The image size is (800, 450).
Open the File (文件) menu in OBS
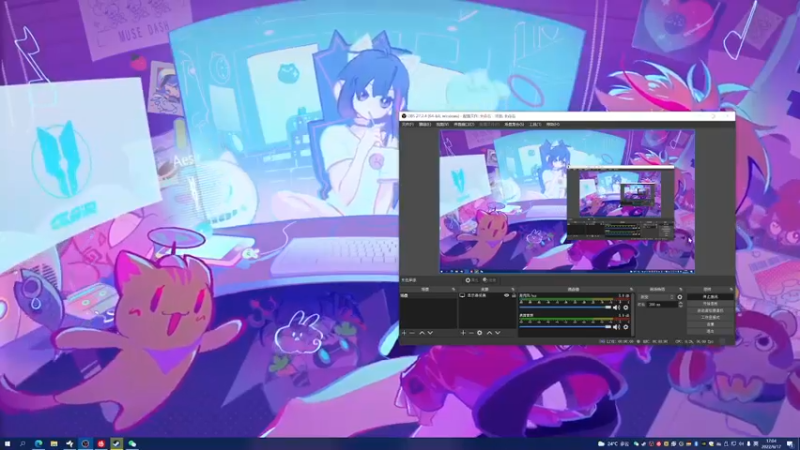click(x=407, y=124)
